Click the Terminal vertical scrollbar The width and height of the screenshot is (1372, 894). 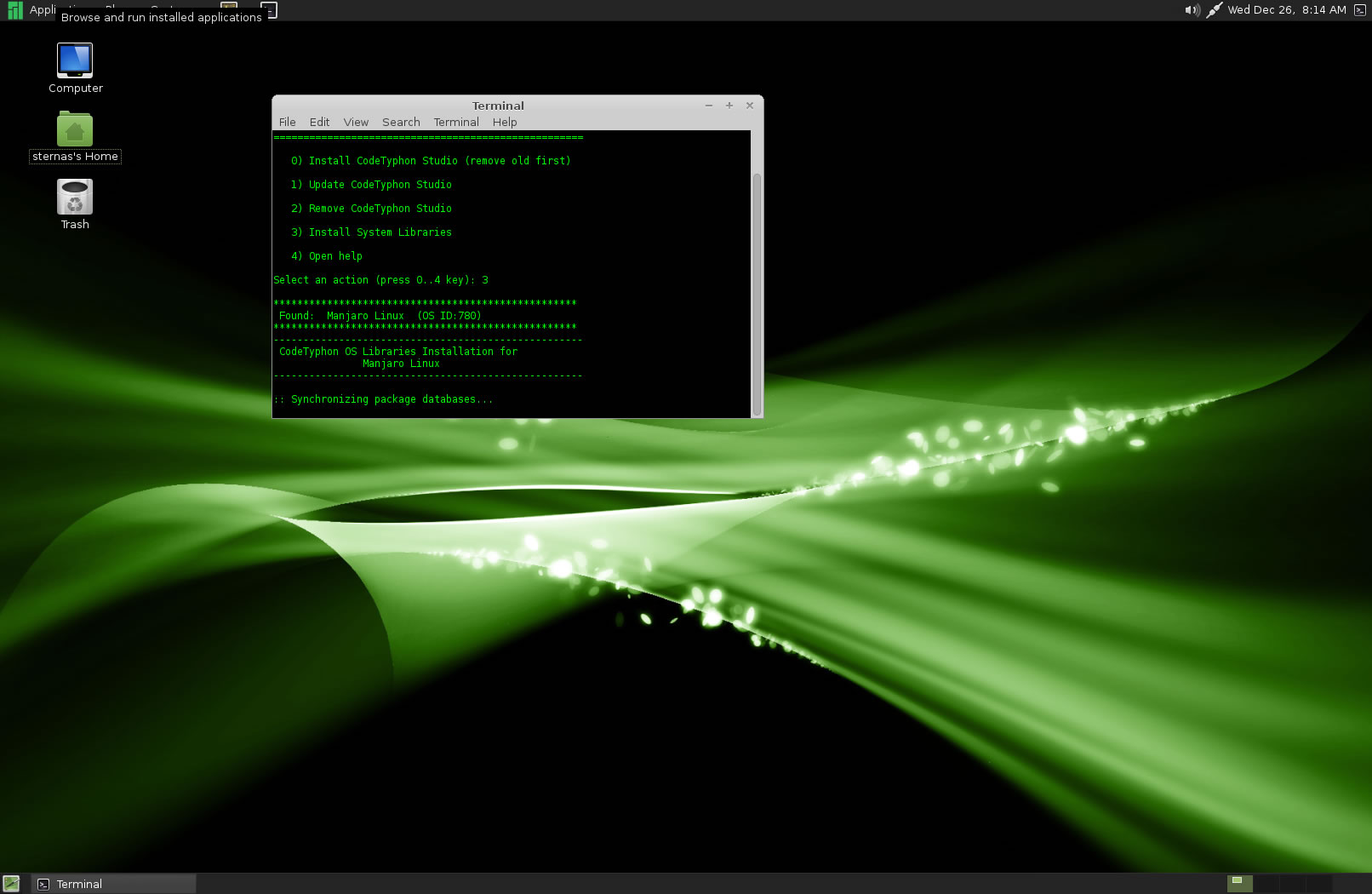pos(757,294)
